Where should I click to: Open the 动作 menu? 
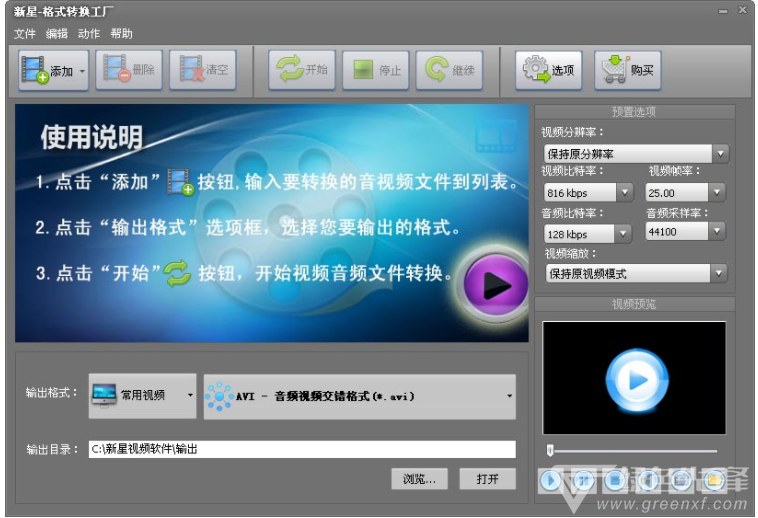(89, 33)
